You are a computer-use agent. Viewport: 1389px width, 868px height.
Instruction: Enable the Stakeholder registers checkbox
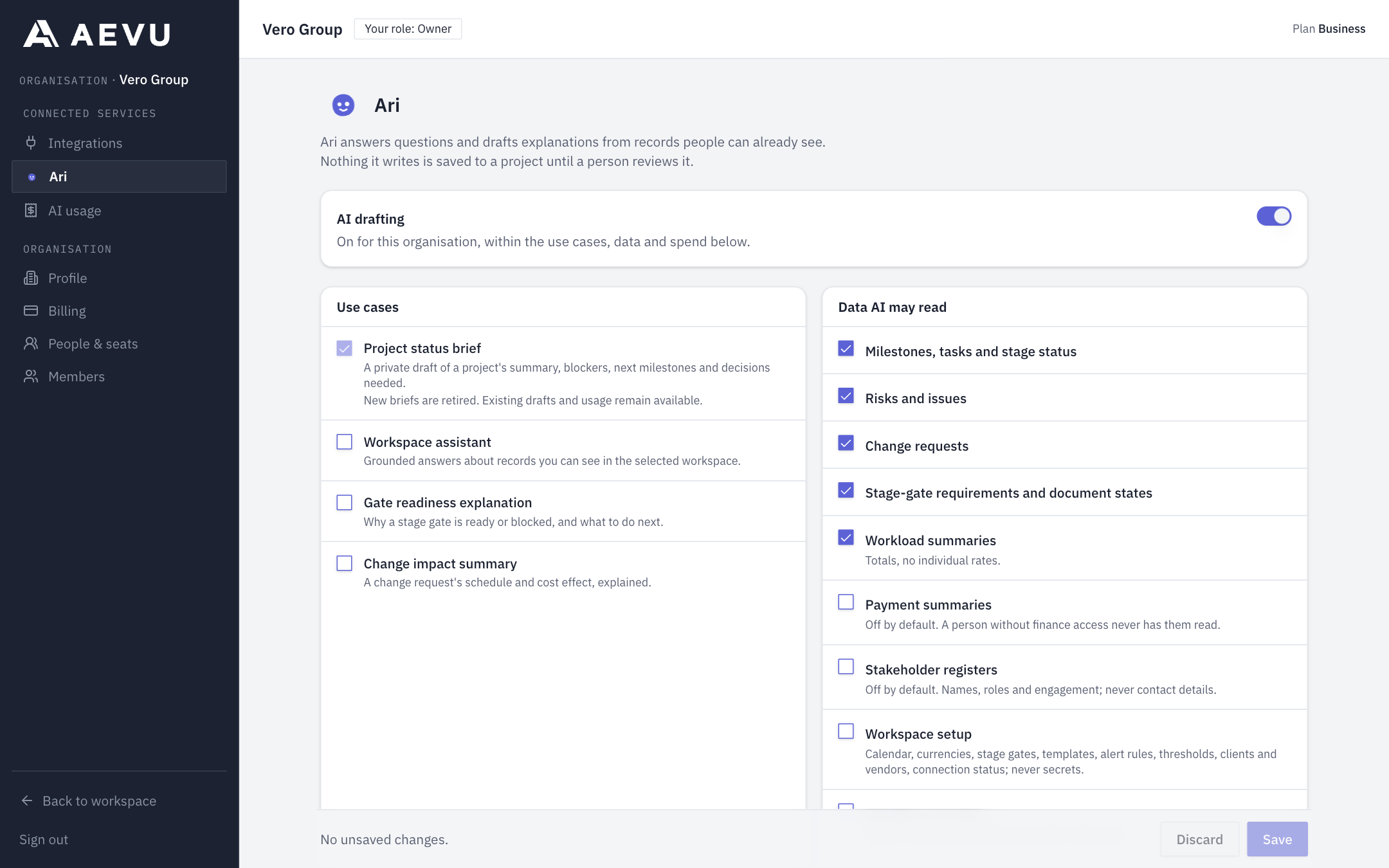pos(846,667)
